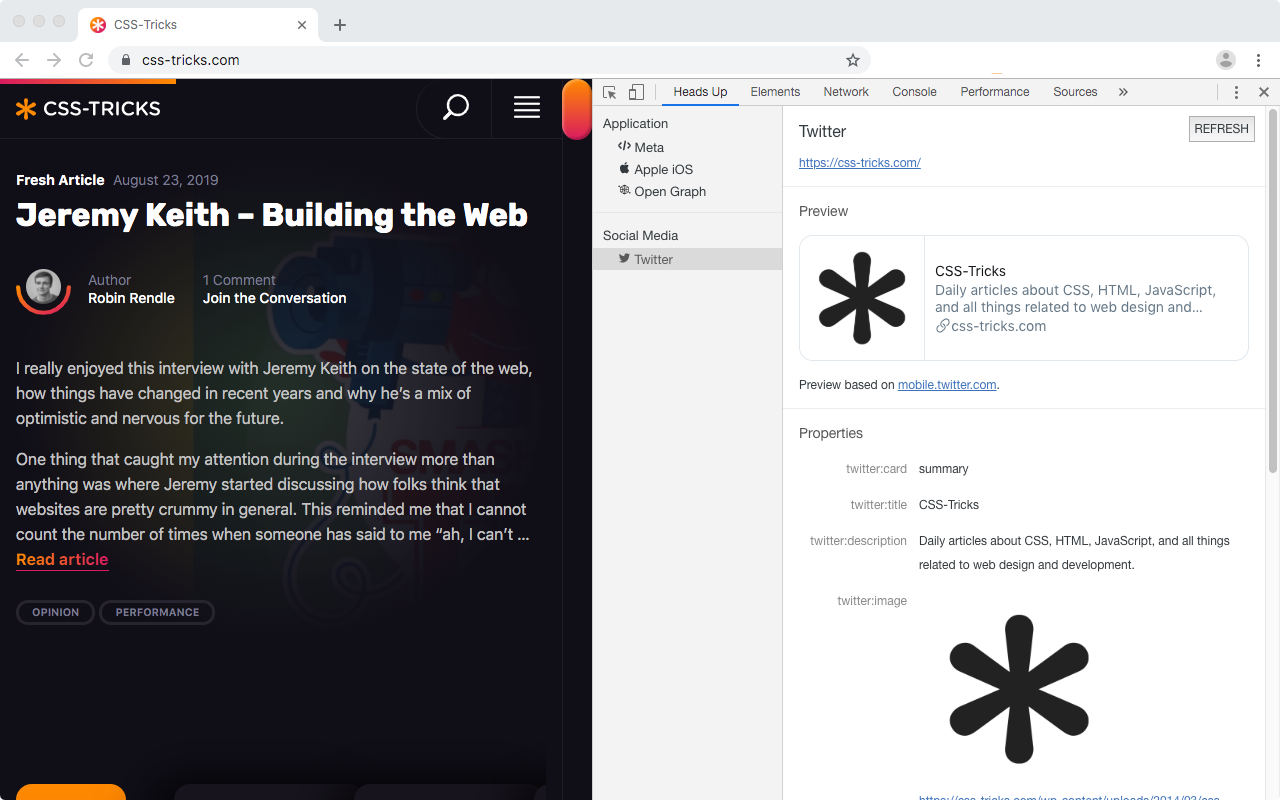
Task: Click the CSS-Tricks logo
Action: coord(88,108)
